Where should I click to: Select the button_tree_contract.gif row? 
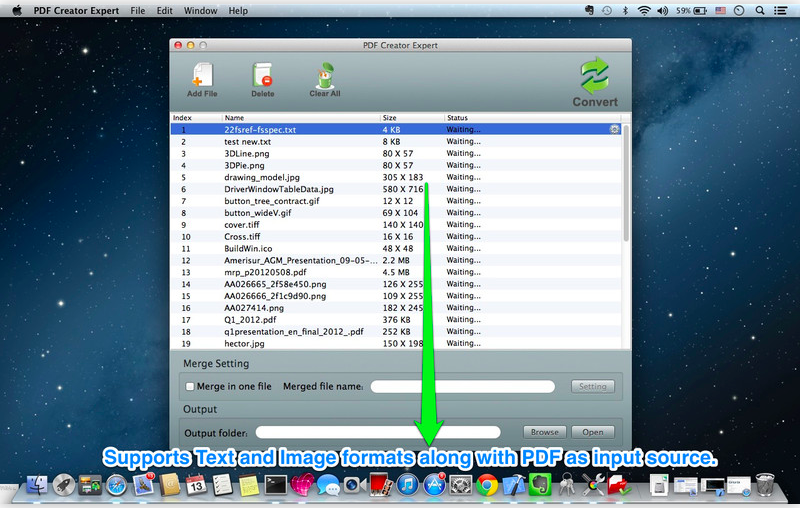[396, 201]
